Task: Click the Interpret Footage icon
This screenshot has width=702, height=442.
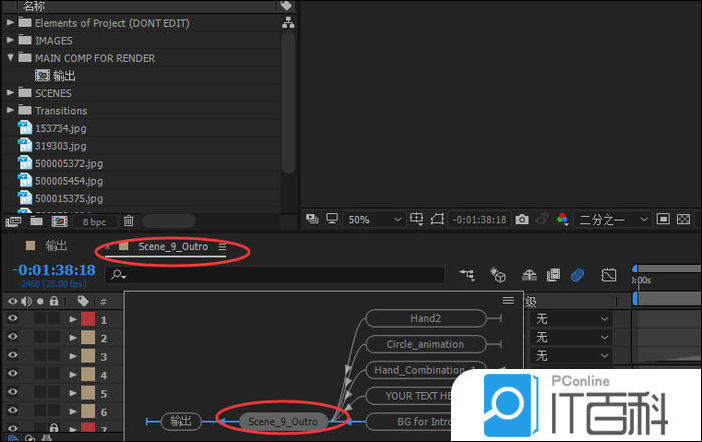Action: point(13,221)
